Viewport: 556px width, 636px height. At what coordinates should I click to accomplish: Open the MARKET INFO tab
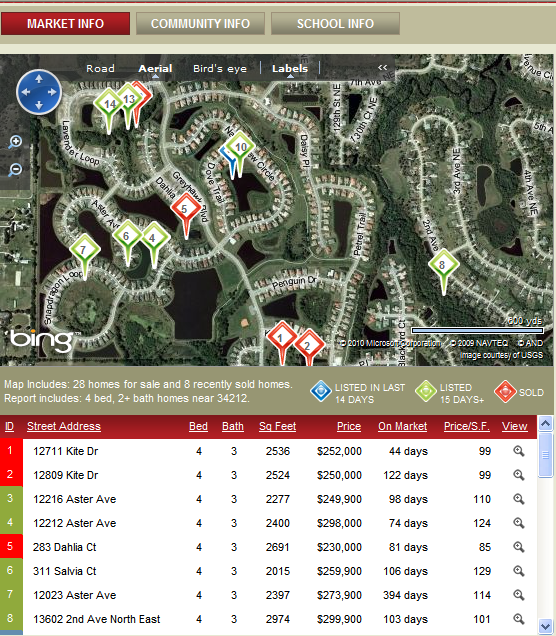click(x=65, y=24)
